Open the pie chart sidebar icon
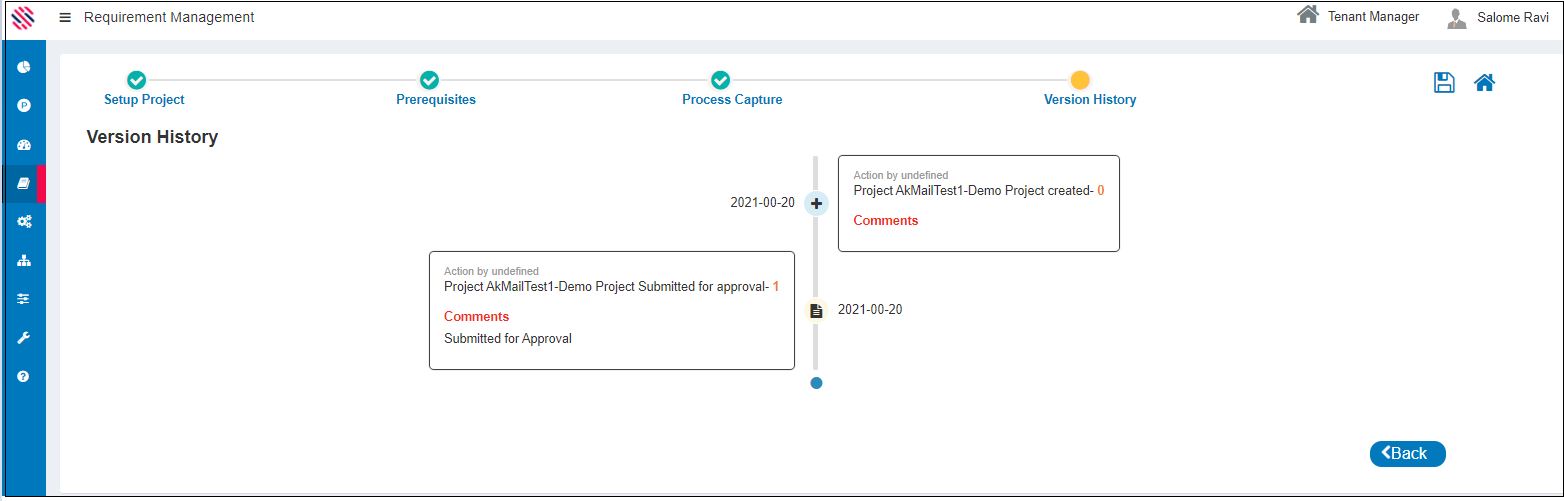Viewport: 1564px width, 501px height. tap(24, 67)
